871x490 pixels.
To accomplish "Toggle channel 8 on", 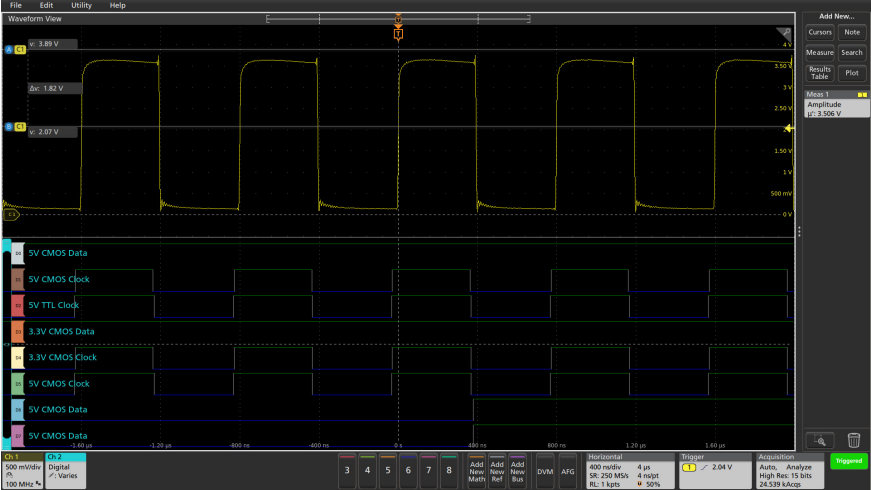I will click(448, 469).
